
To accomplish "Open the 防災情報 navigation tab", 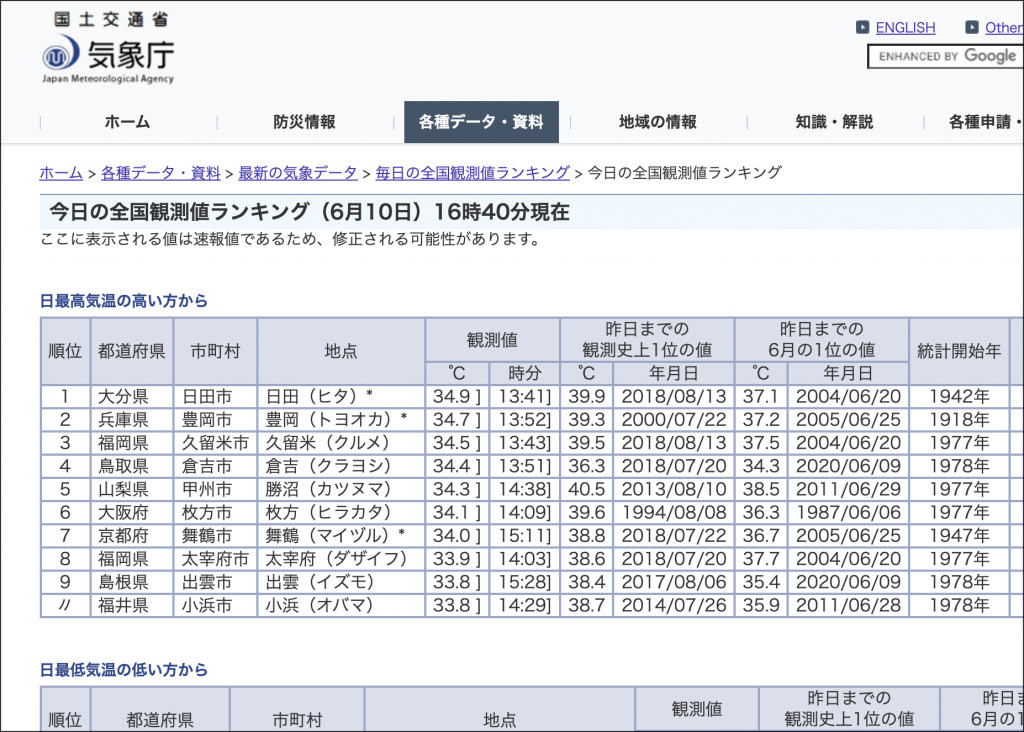I will 304,122.
